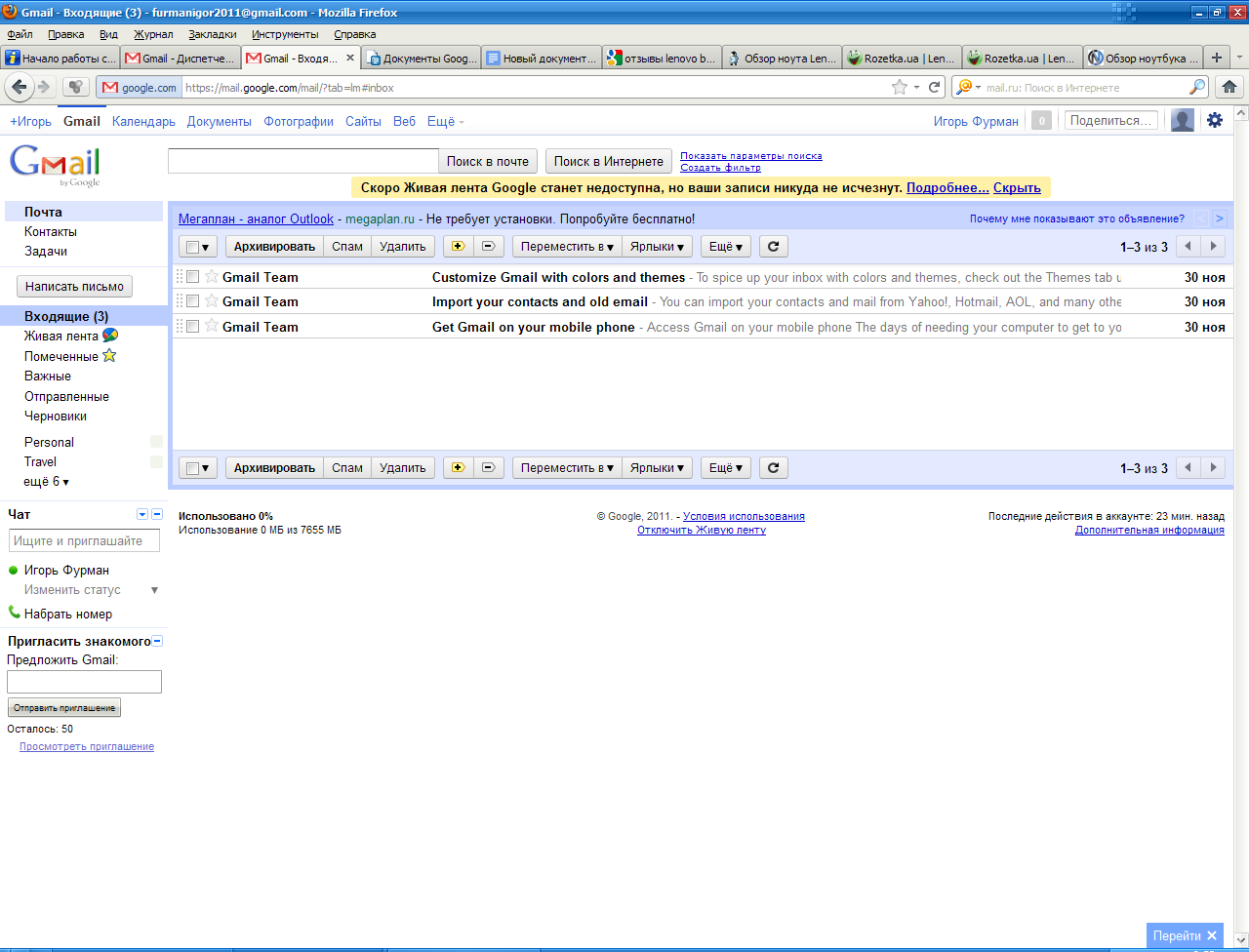Mark as not important with the upper minus label icon
This screenshot has height=952, width=1249.
pos(489,247)
